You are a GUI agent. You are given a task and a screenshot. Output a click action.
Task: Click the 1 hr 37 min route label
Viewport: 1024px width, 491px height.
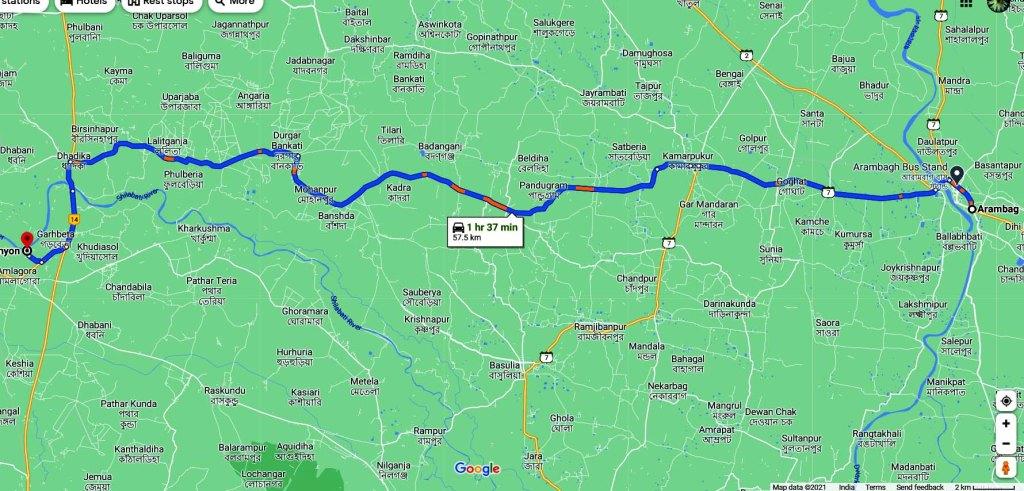[485, 231]
